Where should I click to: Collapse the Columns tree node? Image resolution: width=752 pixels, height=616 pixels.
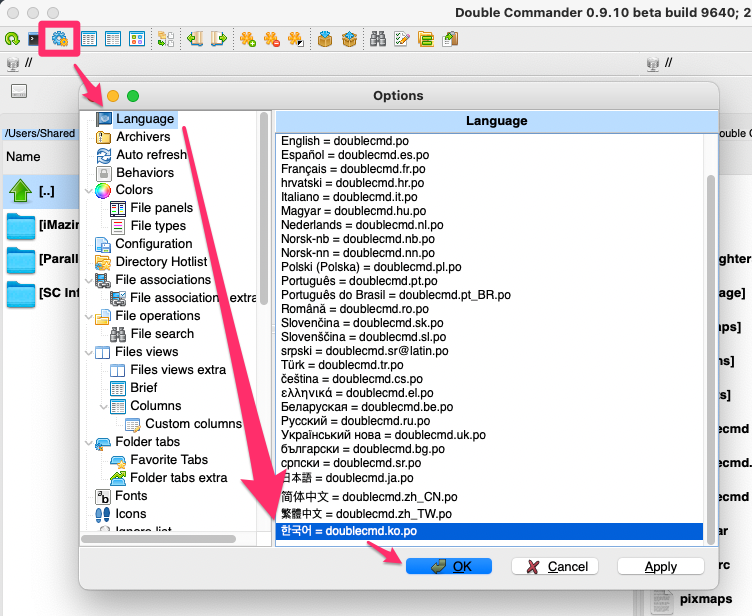pyautogui.click(x=104, y=406)
